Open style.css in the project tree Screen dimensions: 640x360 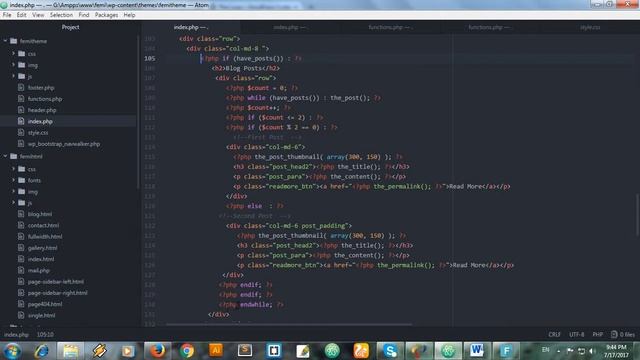[x=38, y=133]
